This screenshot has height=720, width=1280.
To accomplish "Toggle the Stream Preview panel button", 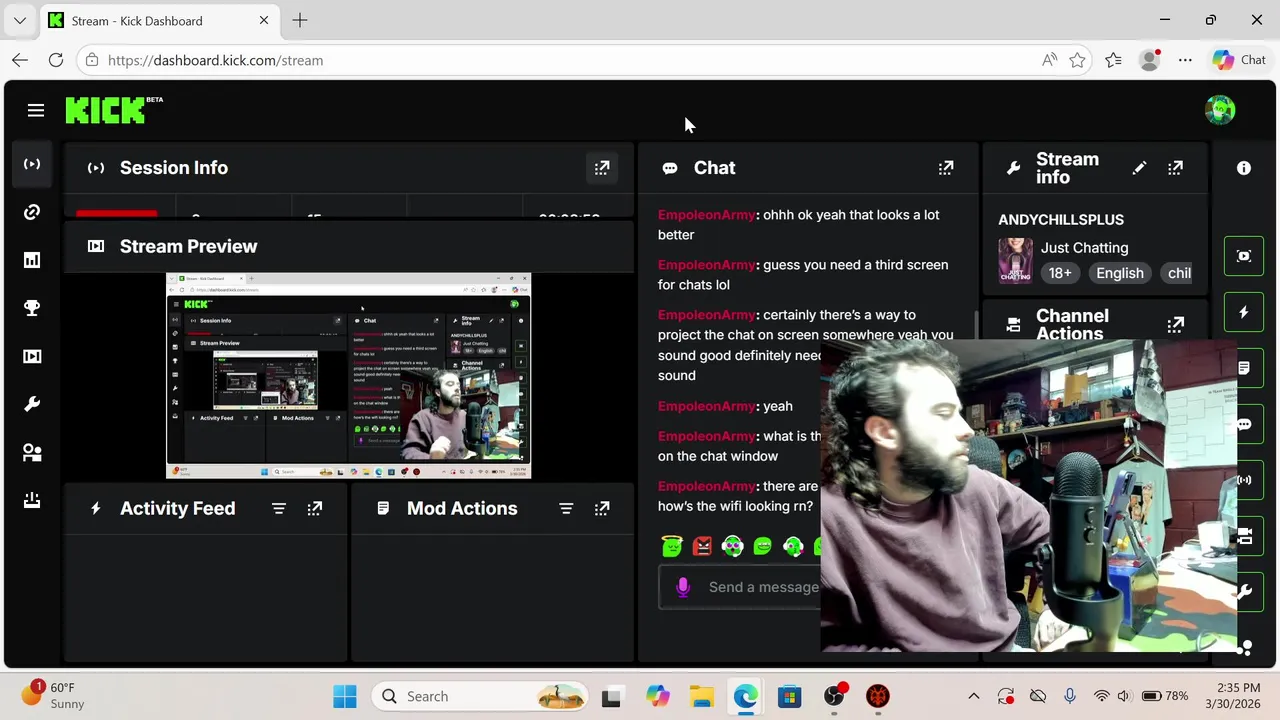I will (x=1244, y=256).
